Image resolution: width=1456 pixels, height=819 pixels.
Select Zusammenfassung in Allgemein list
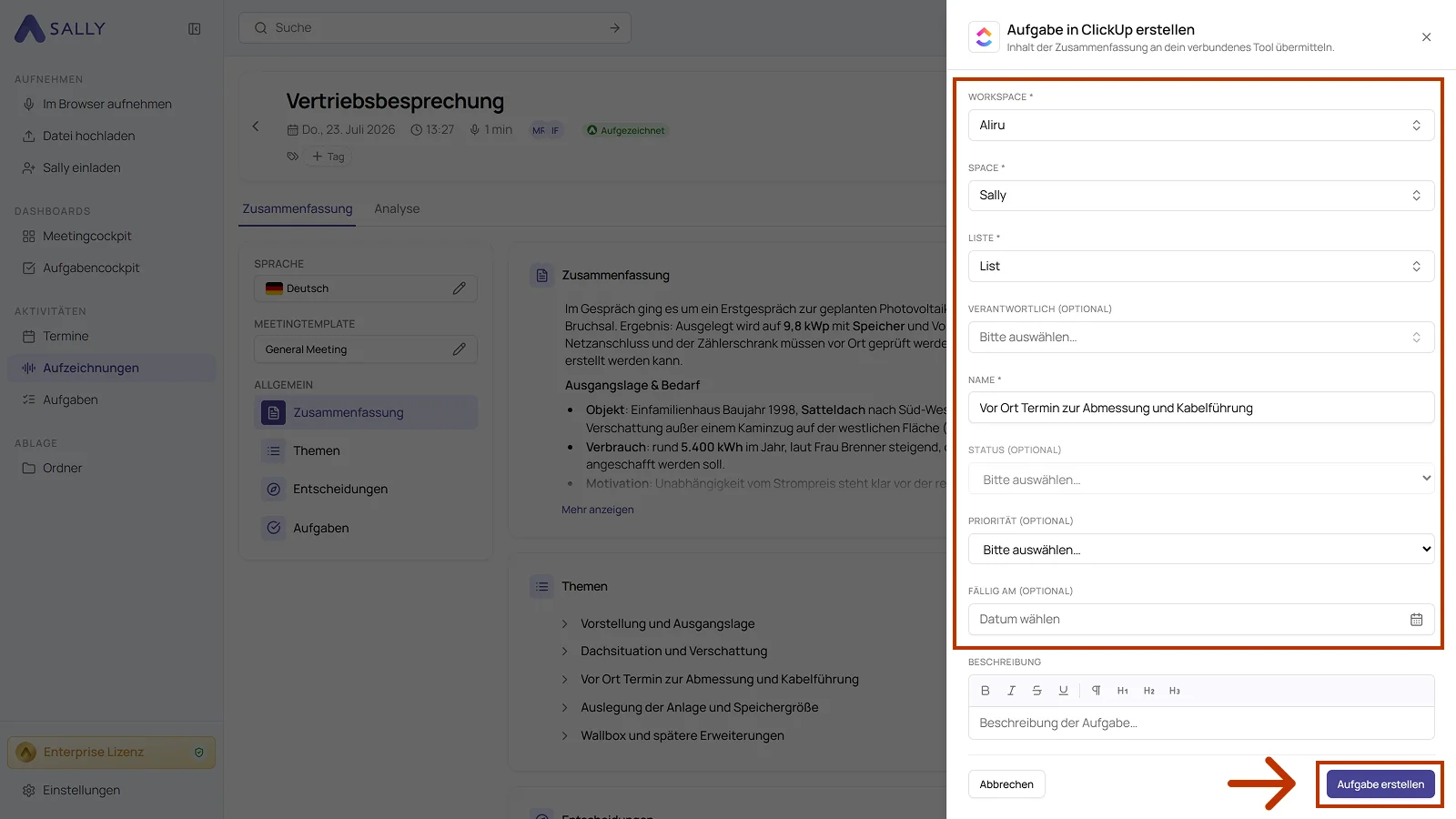pyautogui.click(x=366, y=412)
